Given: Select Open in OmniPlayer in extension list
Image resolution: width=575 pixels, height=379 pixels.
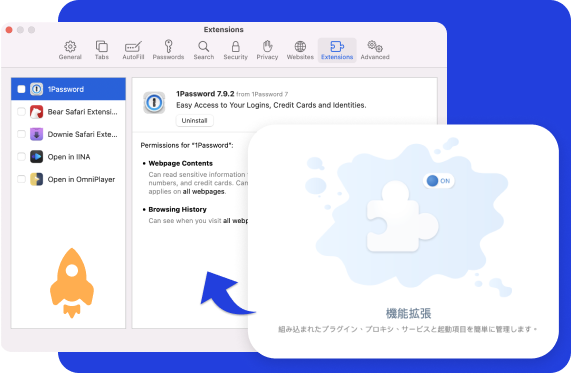Looking at the screenshot, I should pos(68,179).
